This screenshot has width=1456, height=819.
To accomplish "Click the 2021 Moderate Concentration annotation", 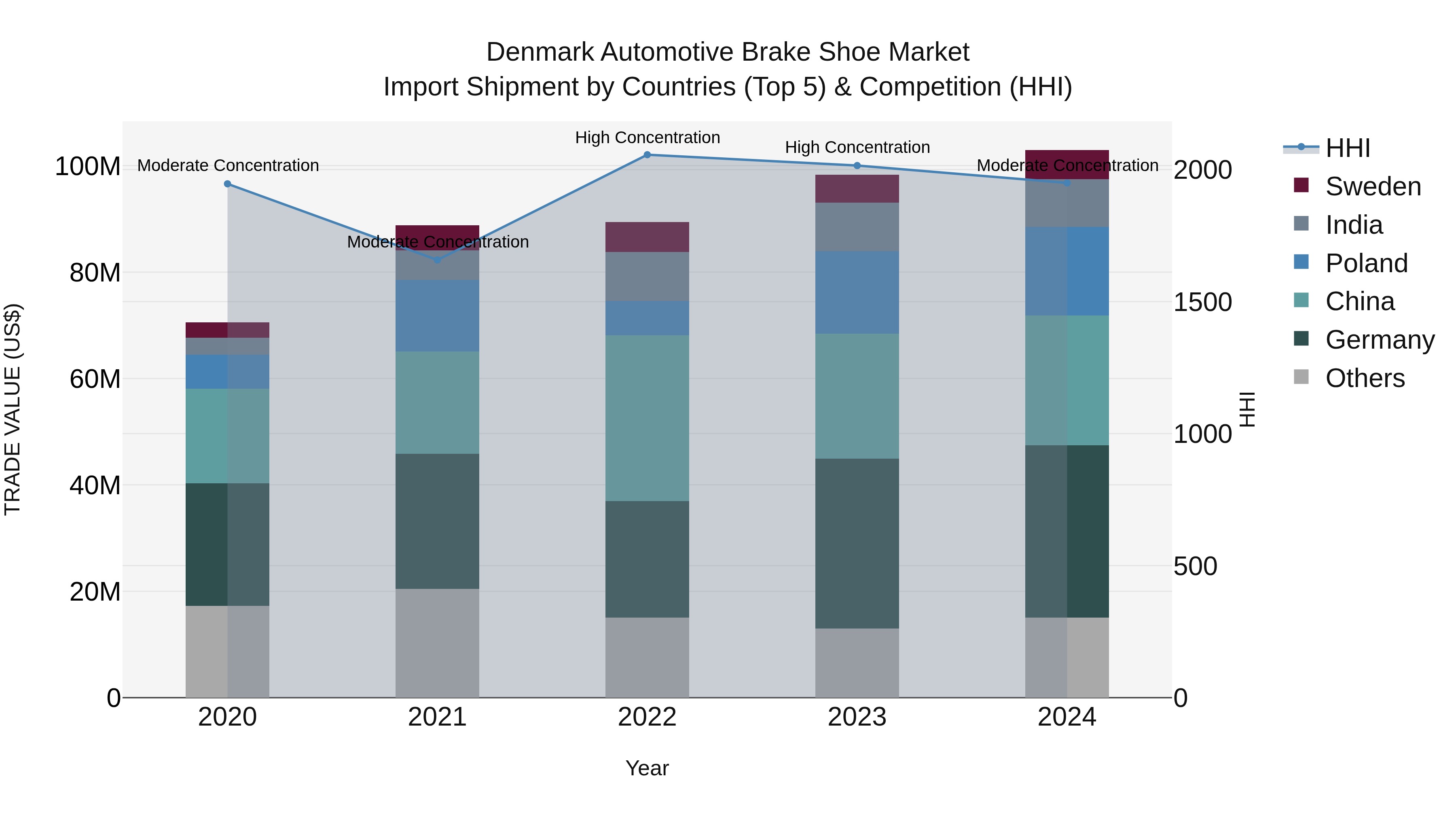I will click(x=438, y=241).
